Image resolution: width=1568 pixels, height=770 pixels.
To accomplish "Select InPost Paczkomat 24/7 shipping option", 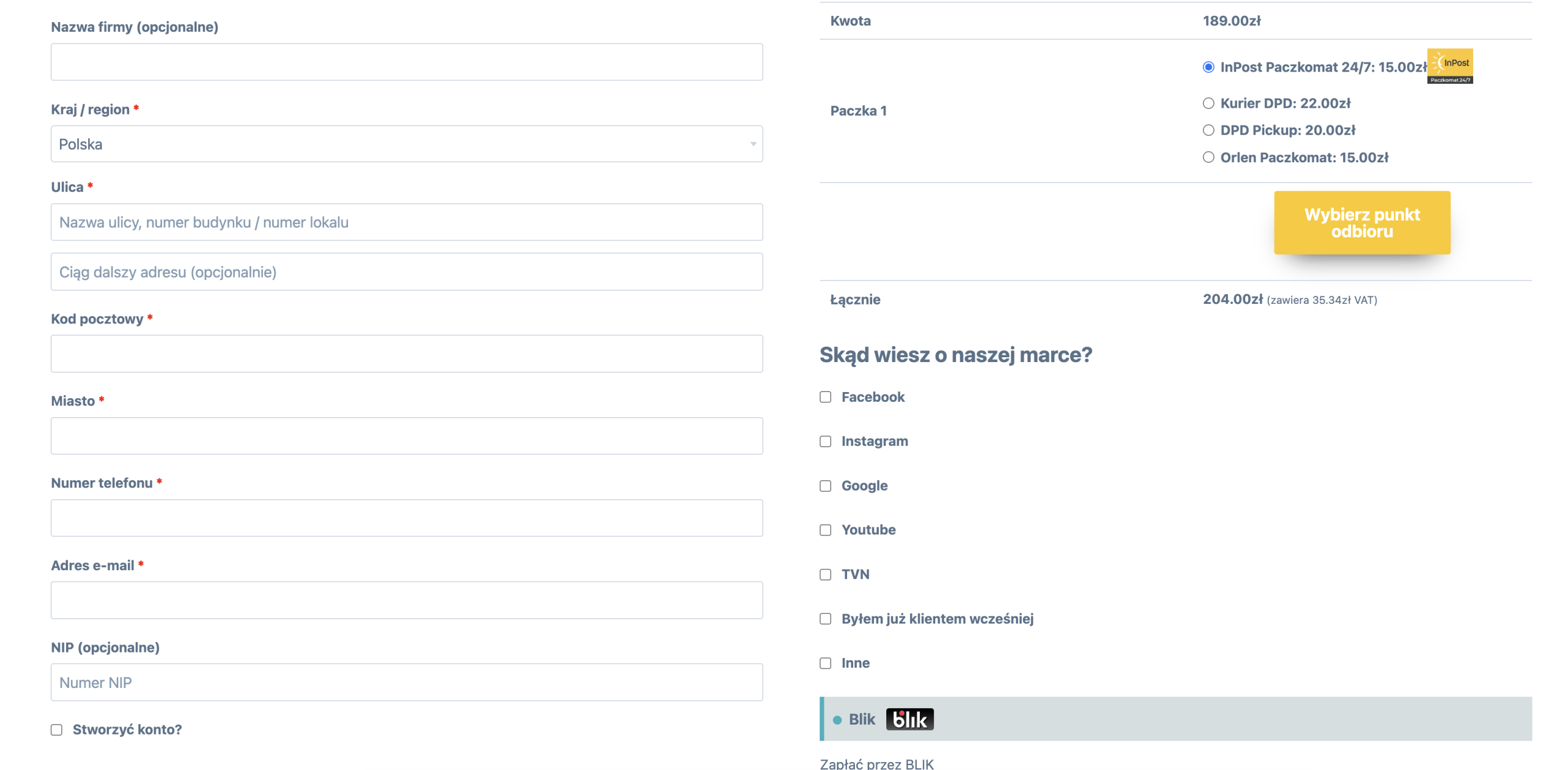I will click(1208, 67).
